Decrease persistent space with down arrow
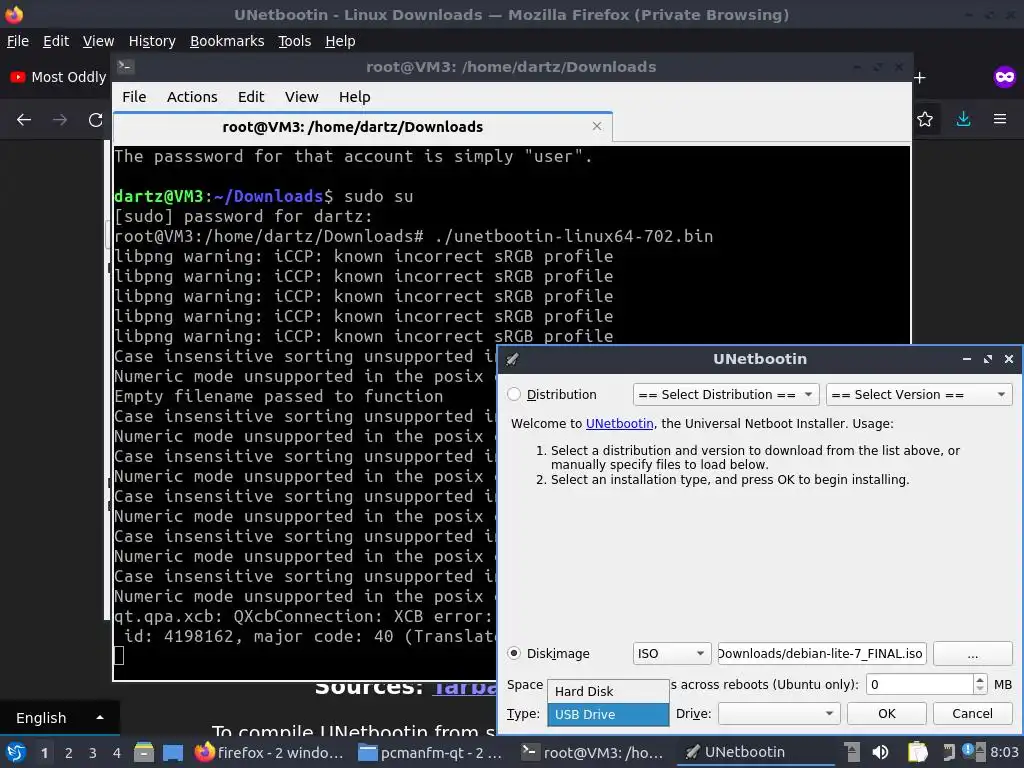The width and height of the screenshot is (1024, 768). tap(980, 690)
